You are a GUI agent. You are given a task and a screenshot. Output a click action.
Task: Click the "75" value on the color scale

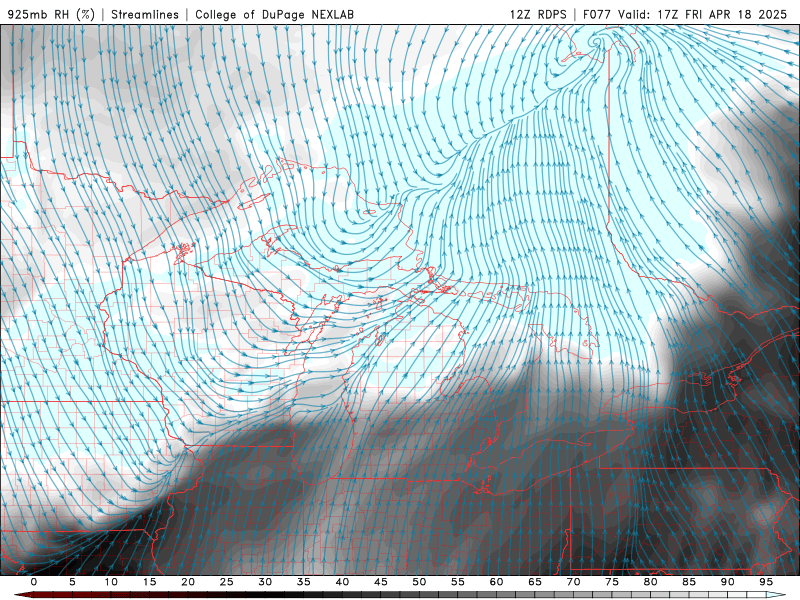612,582
